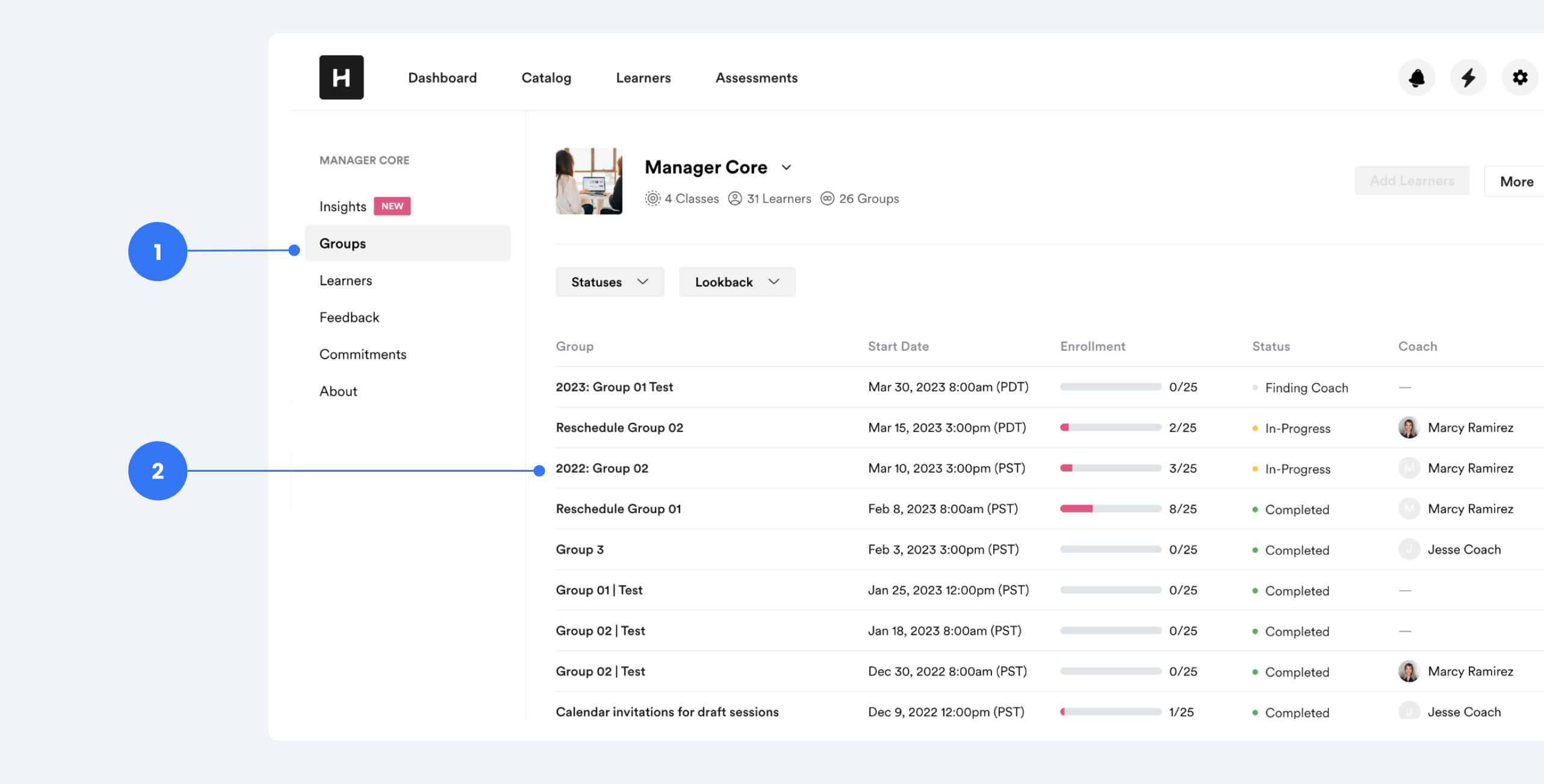Switch to the Assessments section

(756, 78)
